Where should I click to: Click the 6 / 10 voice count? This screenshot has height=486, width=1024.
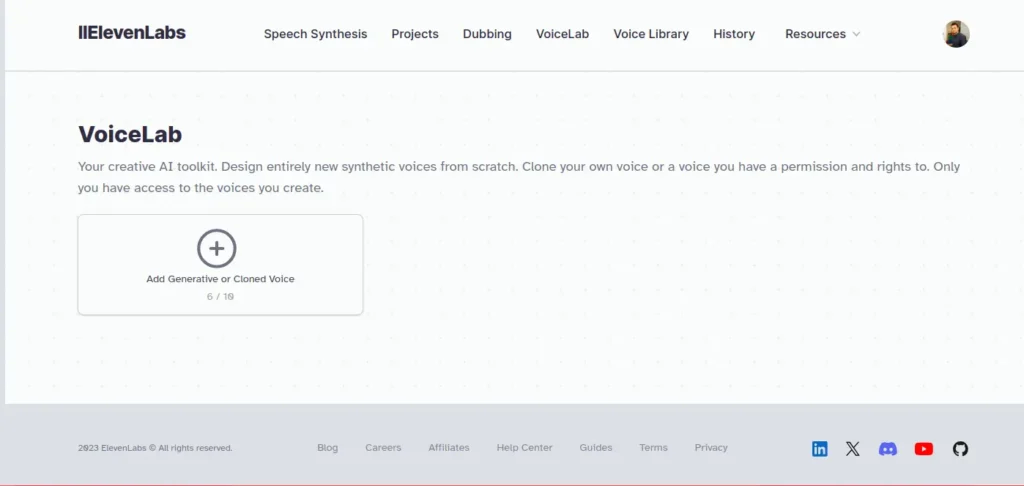pos(220,297)
